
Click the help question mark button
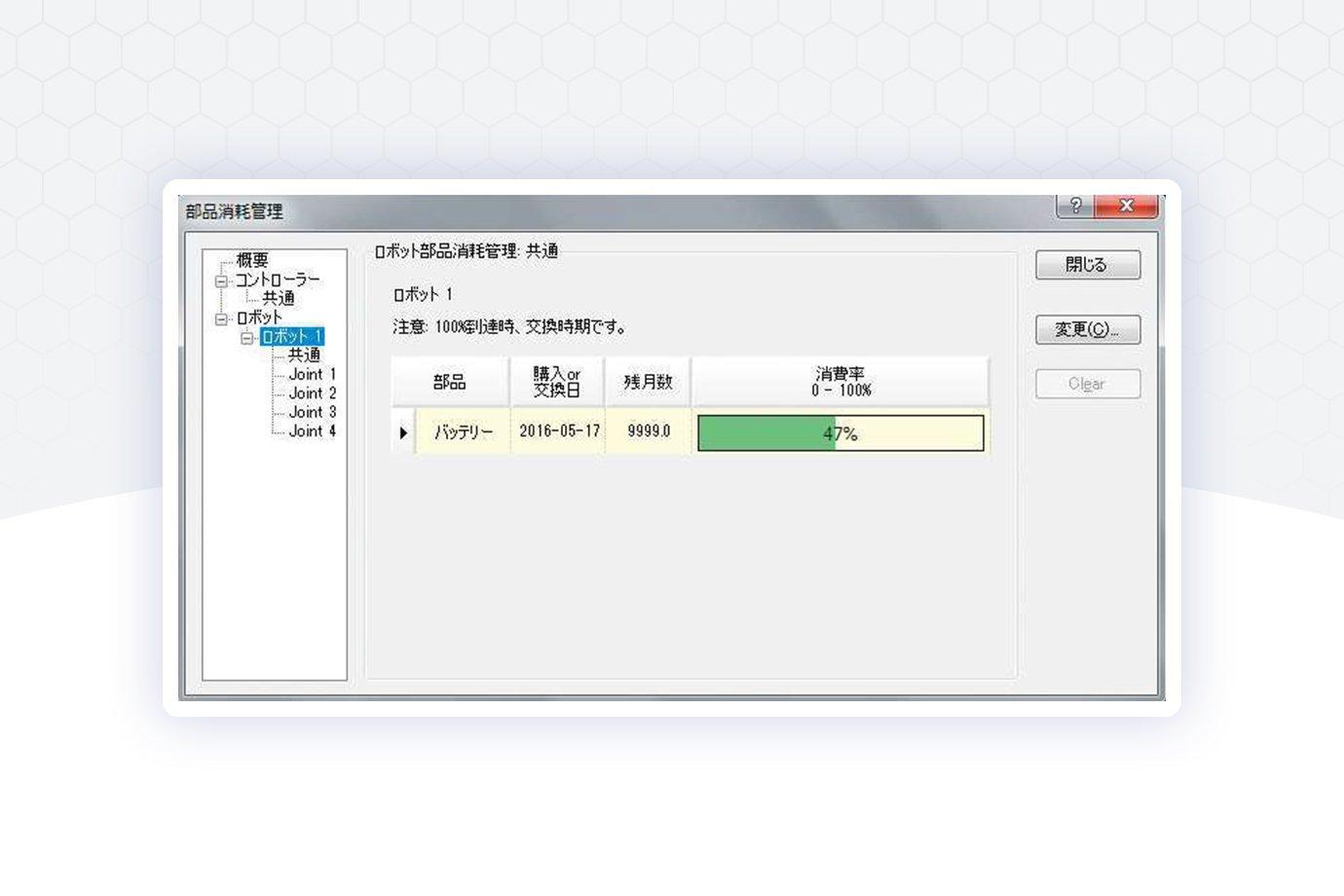pyautogui.click(x=1075, y=205)
